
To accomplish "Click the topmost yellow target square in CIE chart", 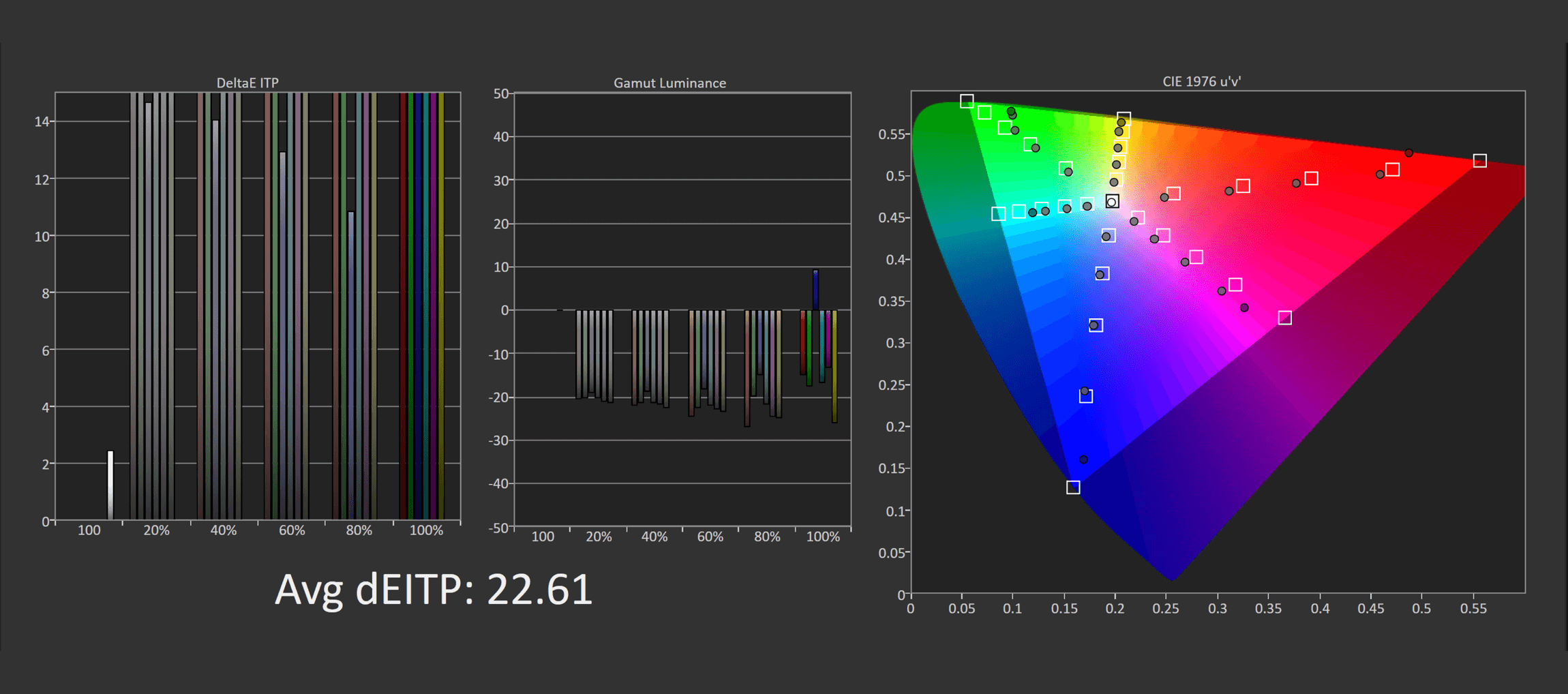I will point(1124,119).
